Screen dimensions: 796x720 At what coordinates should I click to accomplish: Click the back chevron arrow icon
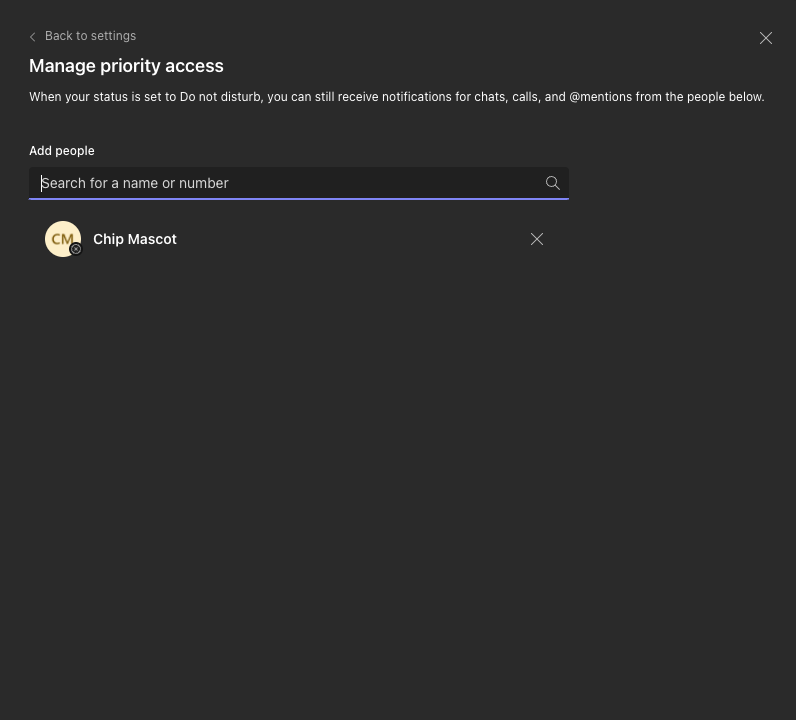coord(32,37)
